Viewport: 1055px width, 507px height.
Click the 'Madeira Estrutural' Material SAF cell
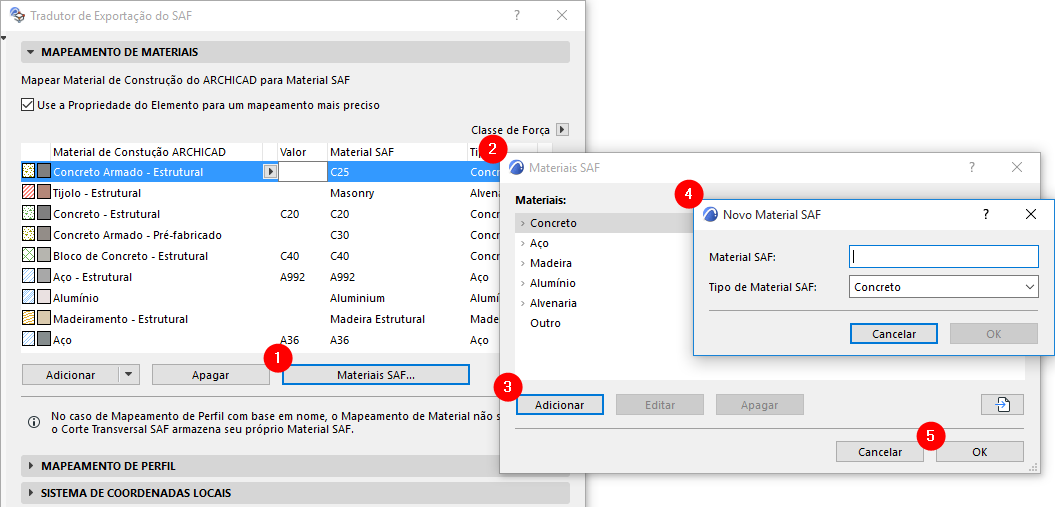click(x=377, y=319)
